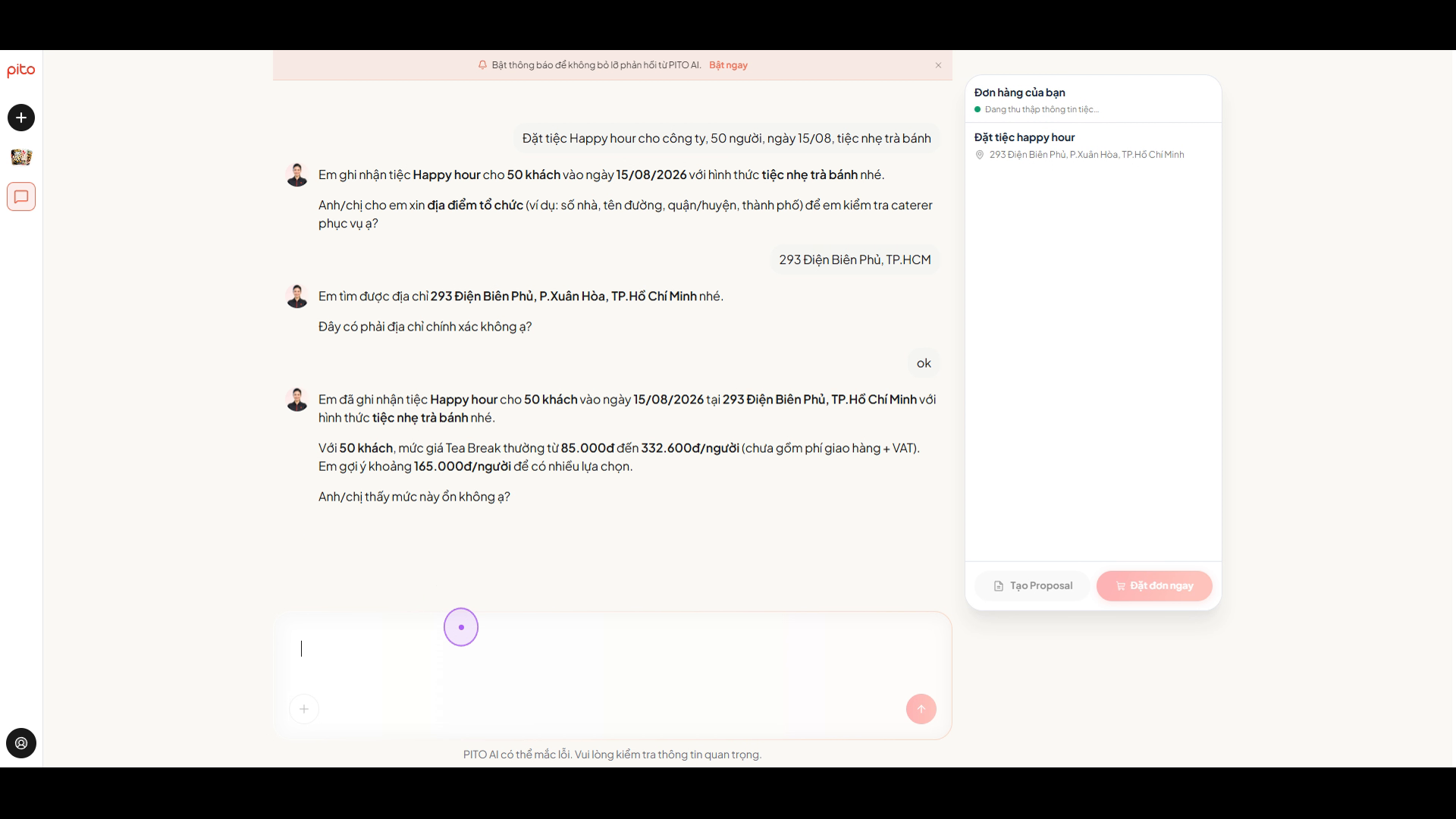Viewport: 1456px width, 819px height.
Task: Start a new chat with the black plus button
Action: [21, 118]
